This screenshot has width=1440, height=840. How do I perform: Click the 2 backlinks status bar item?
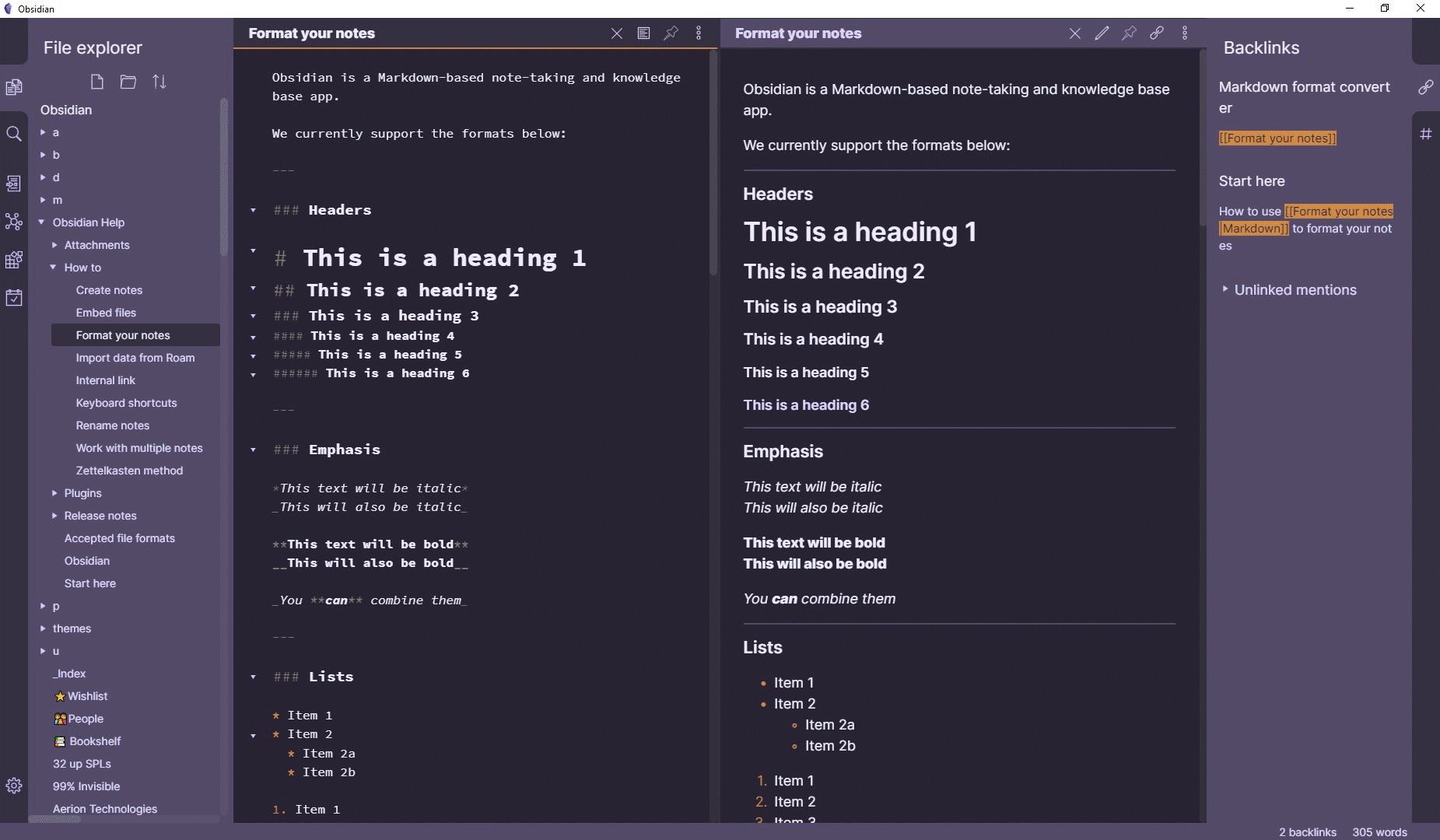click(x=1307, y=831)
